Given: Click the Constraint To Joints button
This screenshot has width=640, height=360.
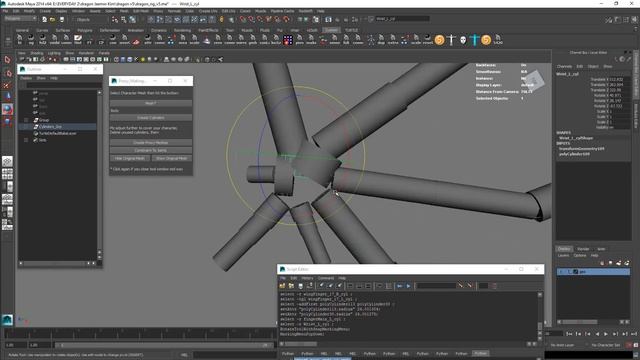Looking at the screenshot, I should pos(151,151).
